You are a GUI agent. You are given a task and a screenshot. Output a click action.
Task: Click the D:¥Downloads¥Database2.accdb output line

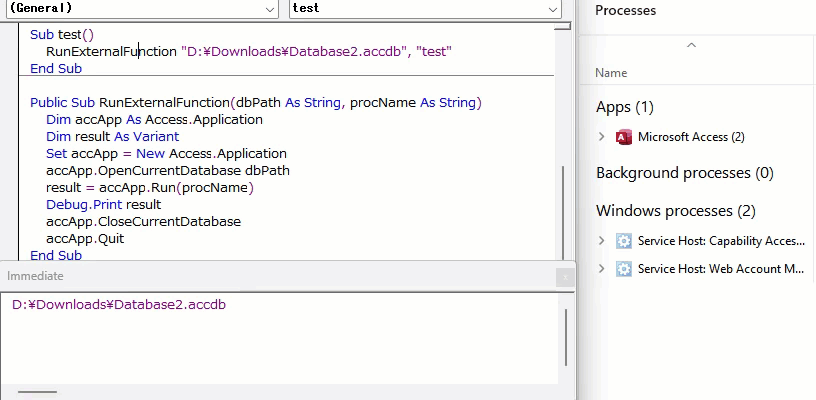tap(119, 305)
